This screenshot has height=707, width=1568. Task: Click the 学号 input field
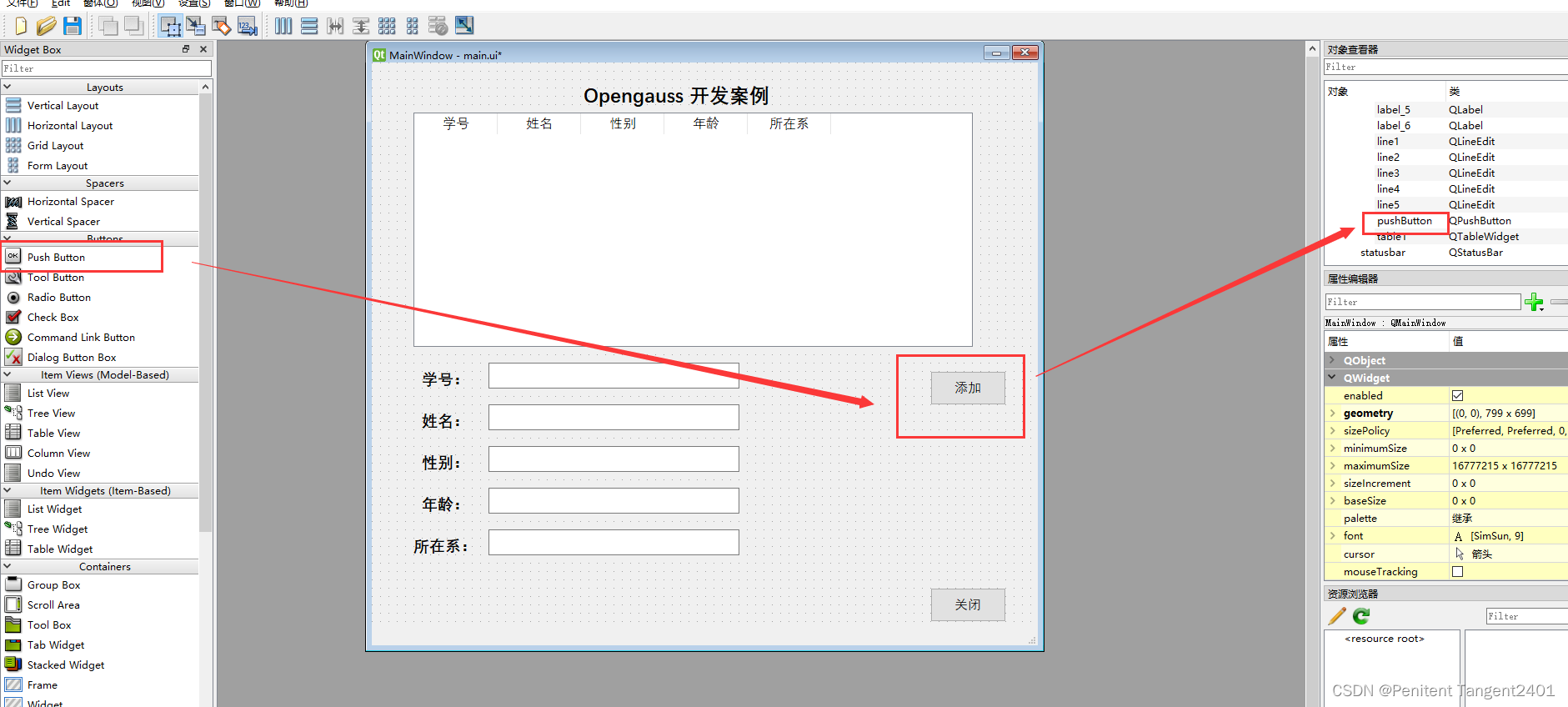614,375
